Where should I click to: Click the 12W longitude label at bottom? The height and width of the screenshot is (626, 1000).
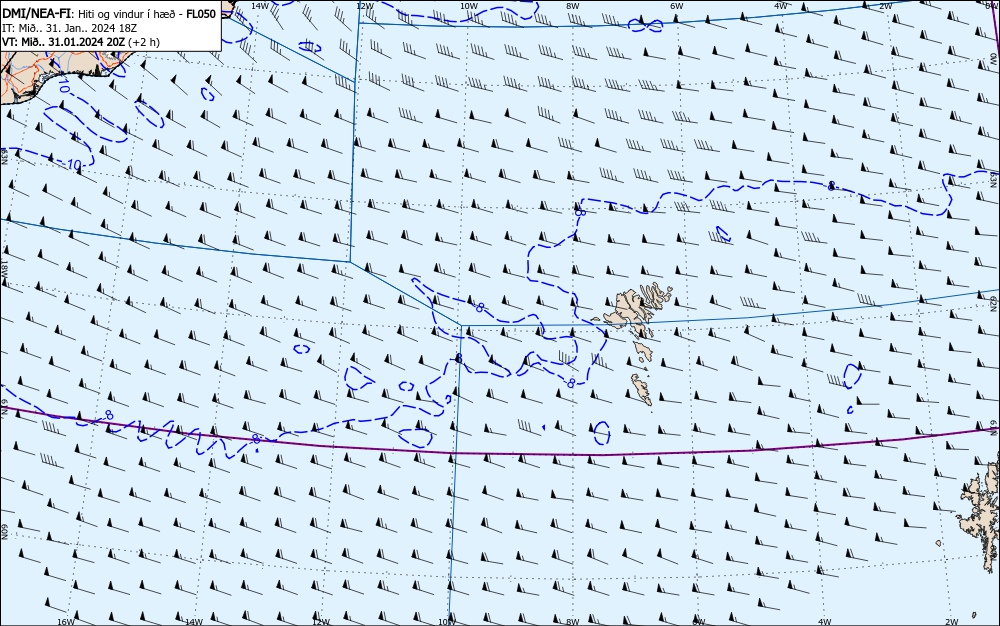(x=321, y=622)
